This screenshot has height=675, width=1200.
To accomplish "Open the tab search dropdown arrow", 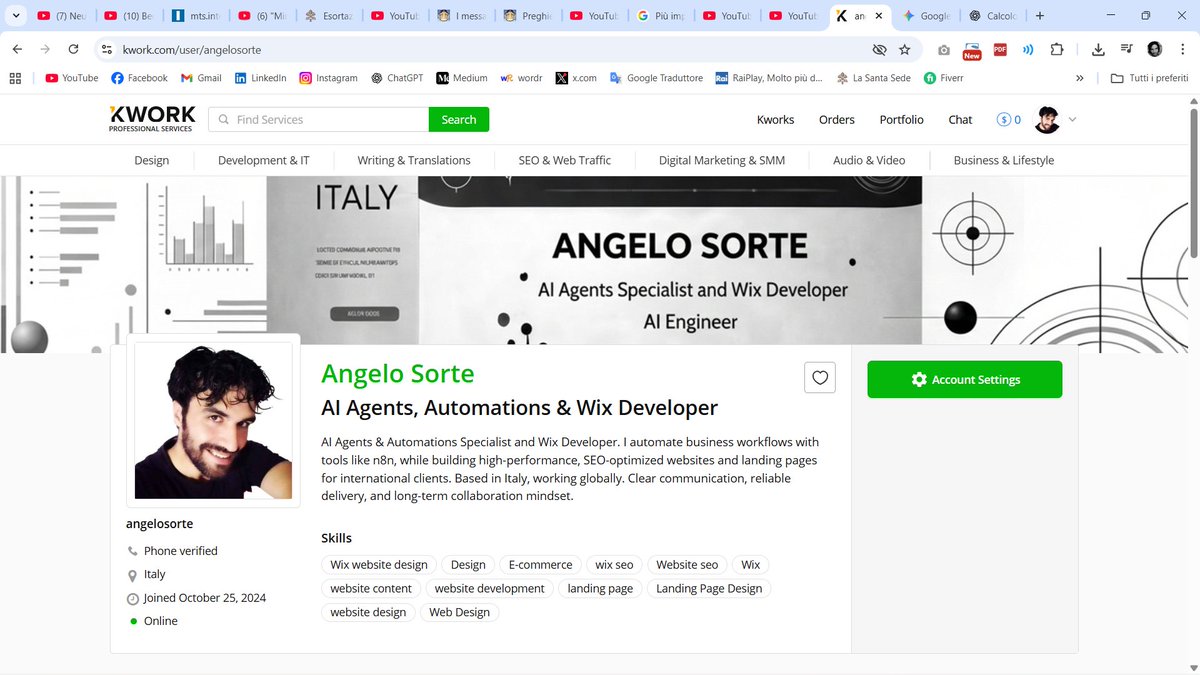I will pyautogui.click(x=15, y=16).
